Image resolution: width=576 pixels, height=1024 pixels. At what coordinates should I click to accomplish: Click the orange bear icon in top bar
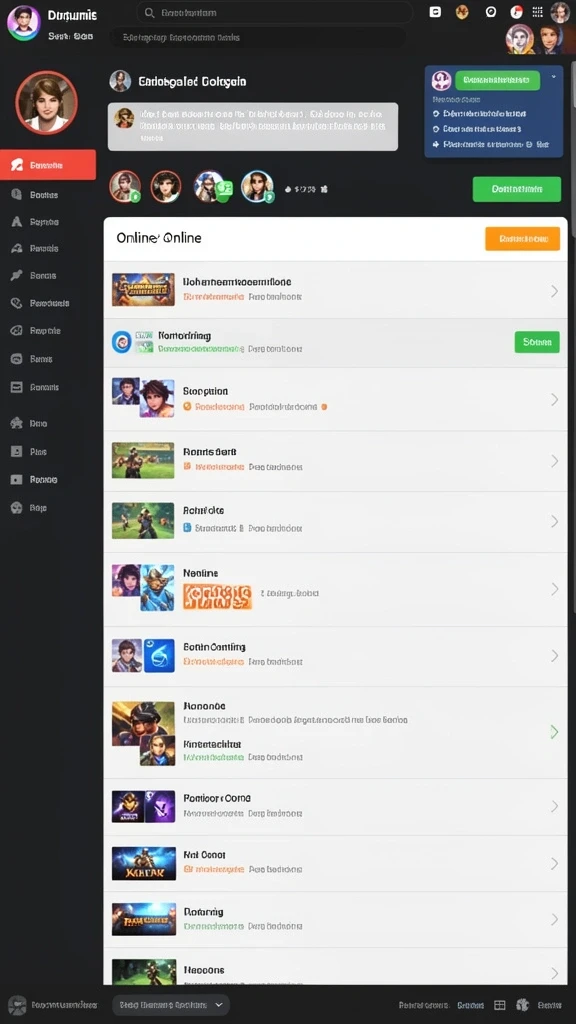tap(462, 12)
